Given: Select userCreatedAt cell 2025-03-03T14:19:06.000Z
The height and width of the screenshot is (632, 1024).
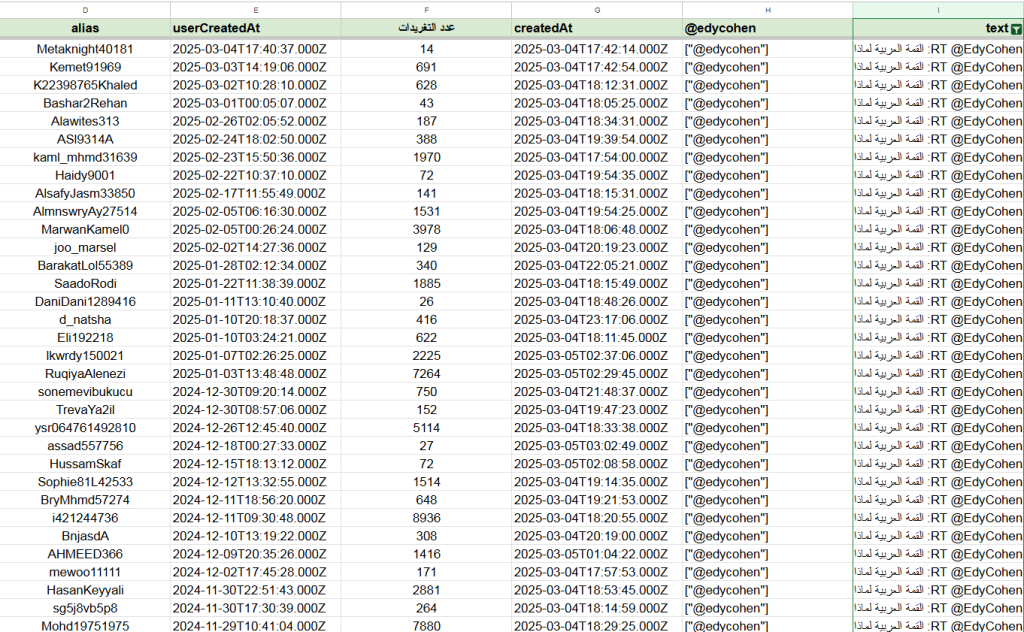Looking at the screenshot, I should [x=254, y=67].
